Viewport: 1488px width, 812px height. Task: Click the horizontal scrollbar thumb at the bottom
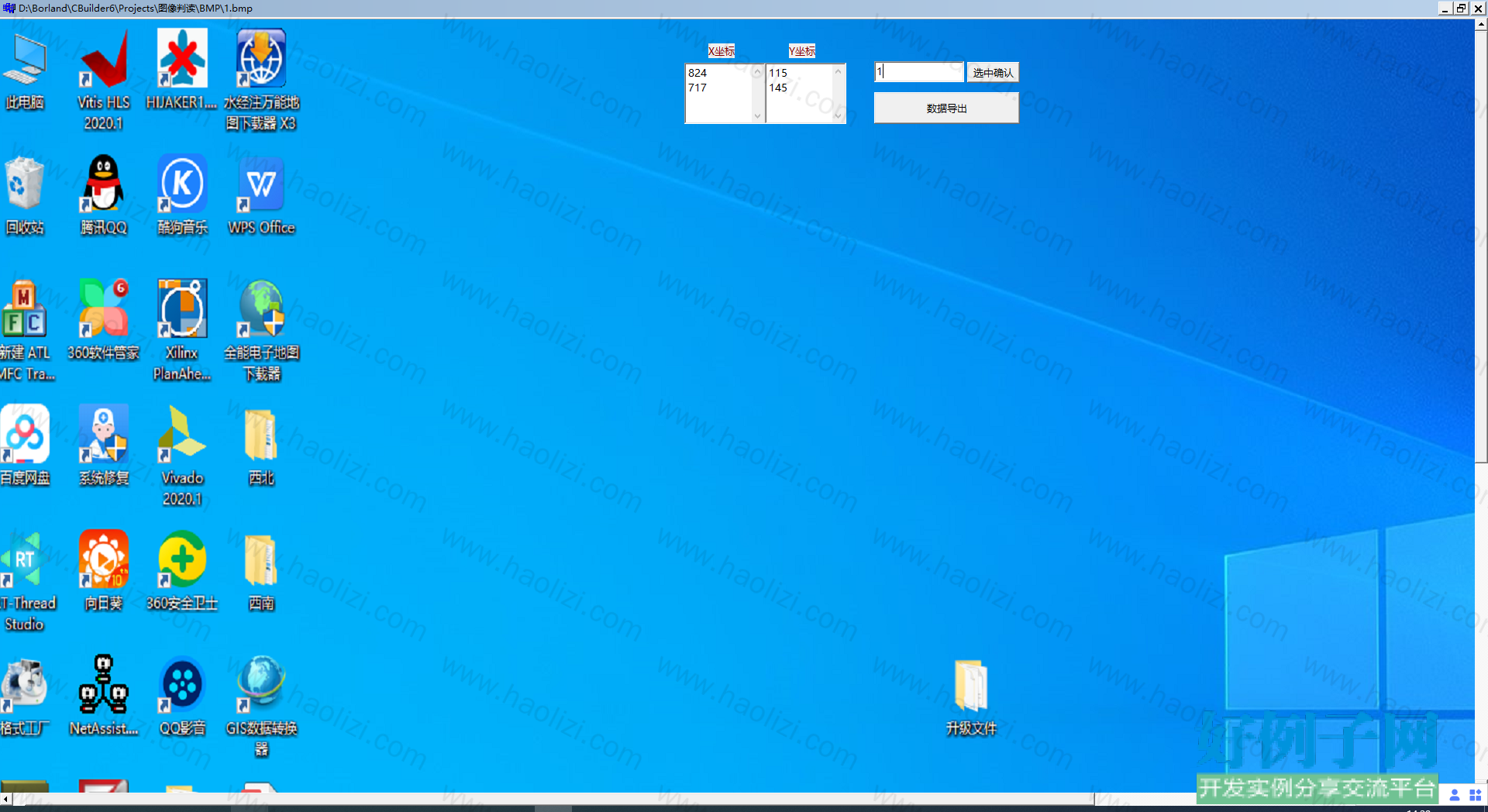pyautogui.click(x=553, y=799)
